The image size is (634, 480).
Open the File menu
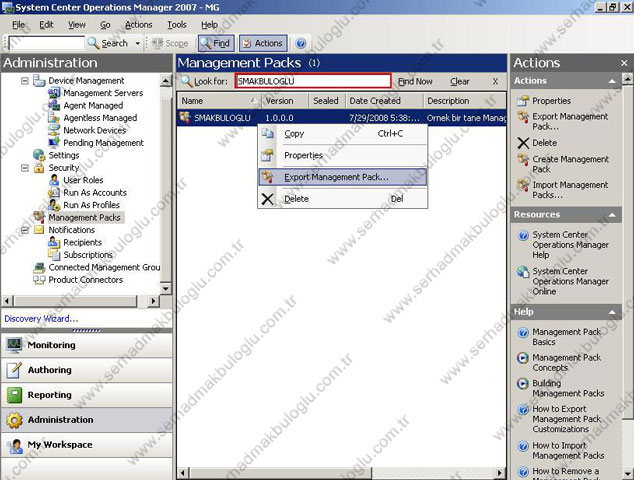click(x=19, y=25)
